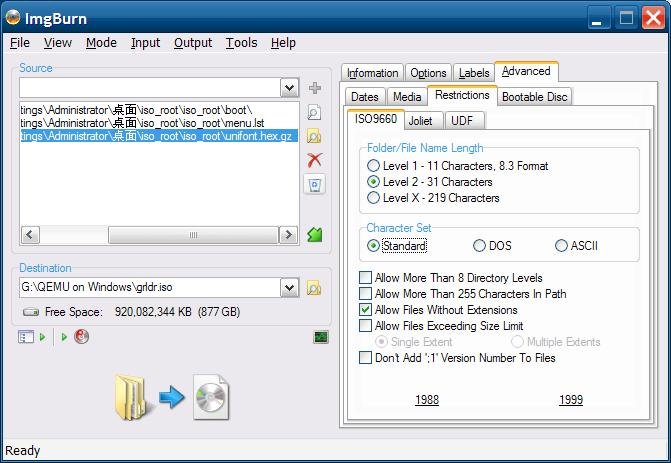The height and width of the screenshot is (463, 671).
Task: Choose Standard character set
Action: pyautogui.click(x=397, y=246)
